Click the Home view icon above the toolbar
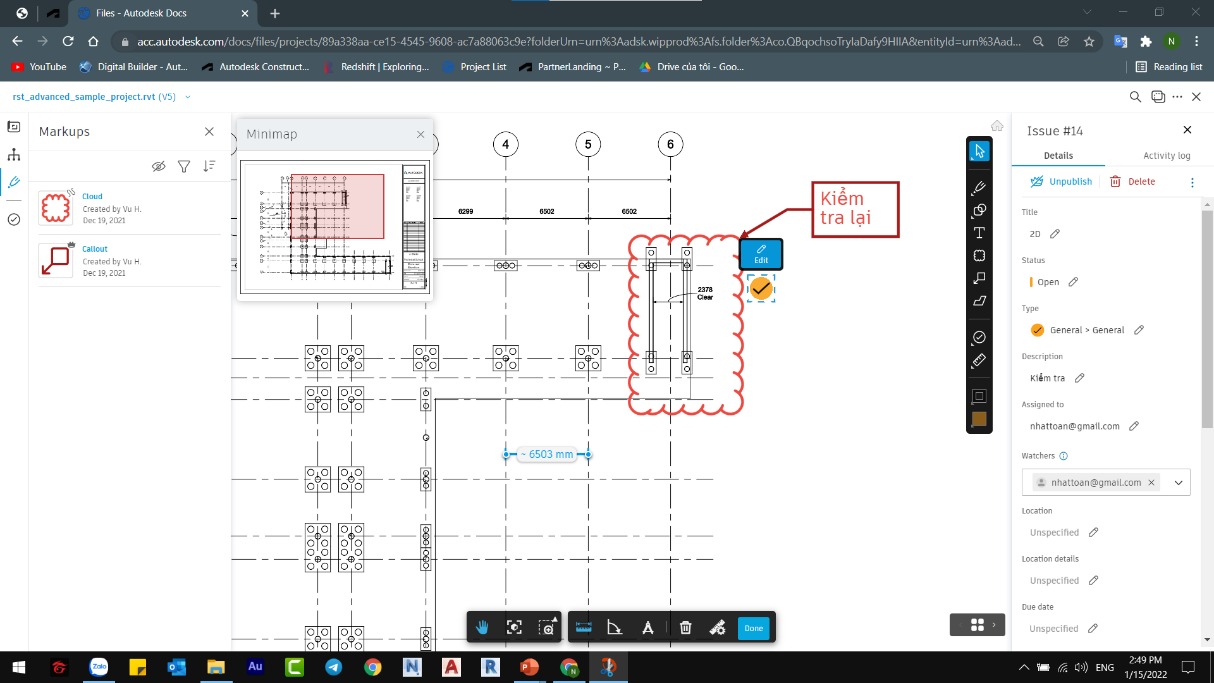This screenshot has height=683, width=1214. click(997, 126)
